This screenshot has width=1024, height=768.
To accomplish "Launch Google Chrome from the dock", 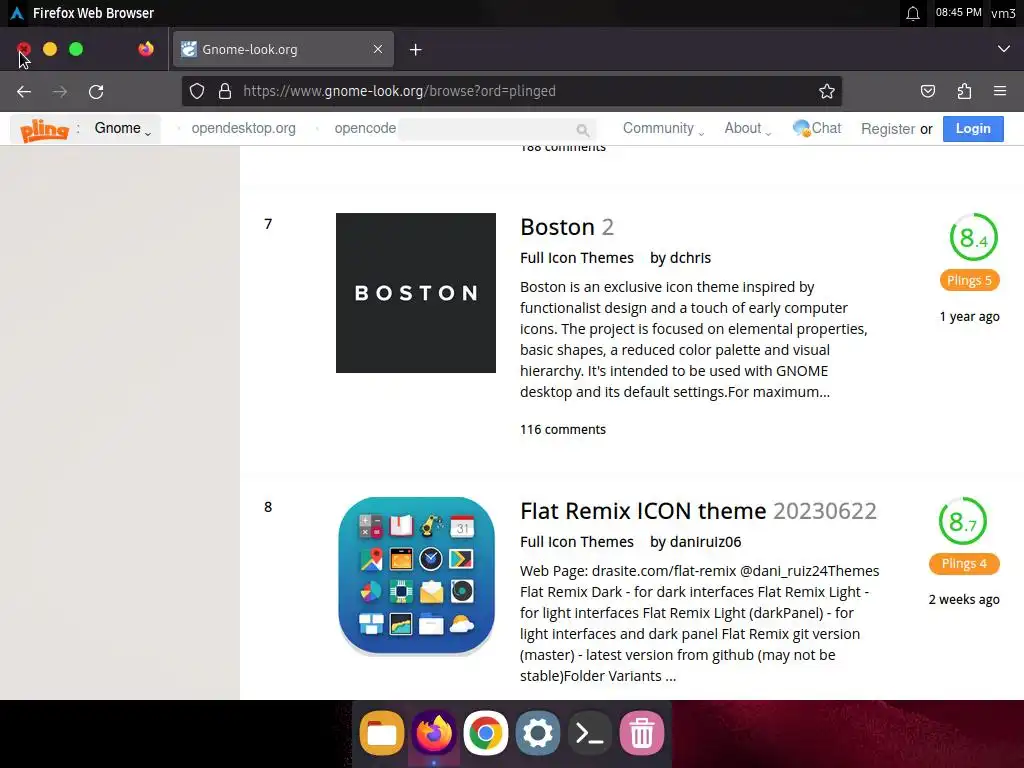I will point(485,733).
